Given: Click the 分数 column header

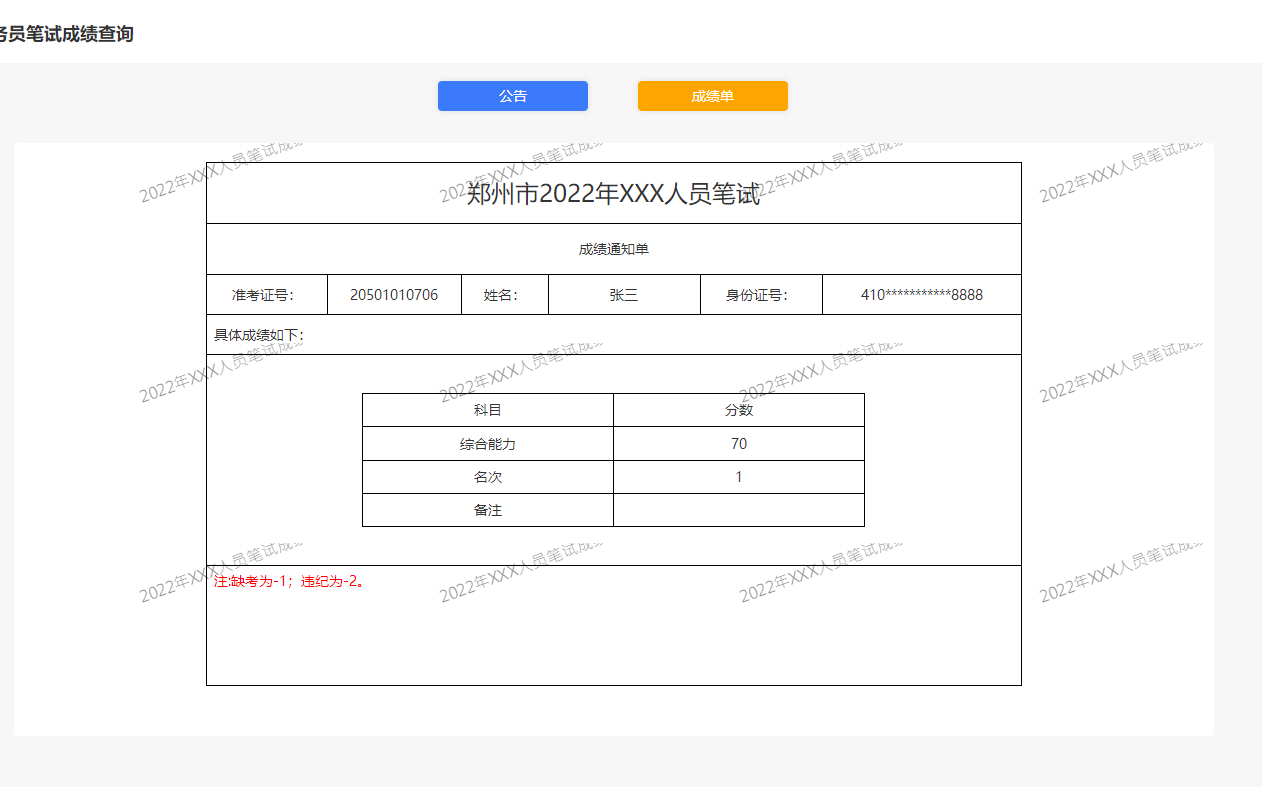Looking at the screenshot, I should click(x=738, y=410).
